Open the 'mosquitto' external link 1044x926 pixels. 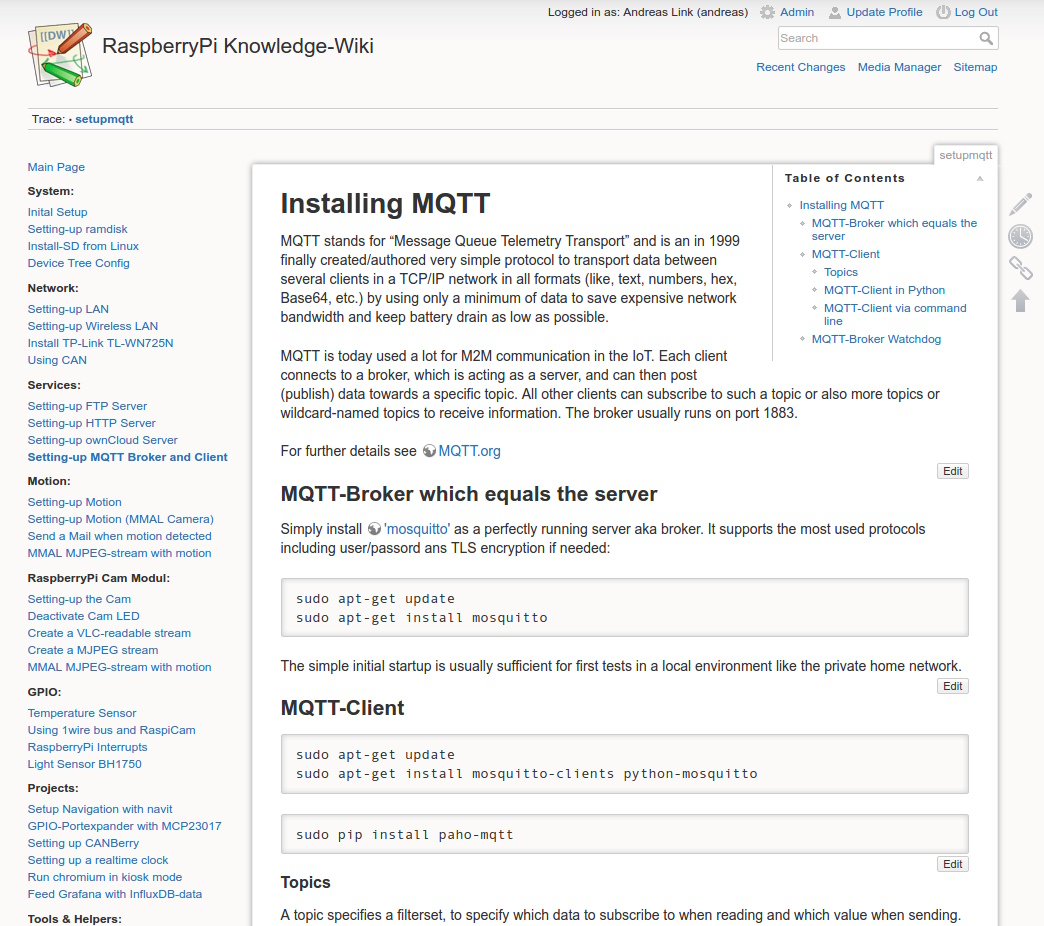(x=417, y=529)
